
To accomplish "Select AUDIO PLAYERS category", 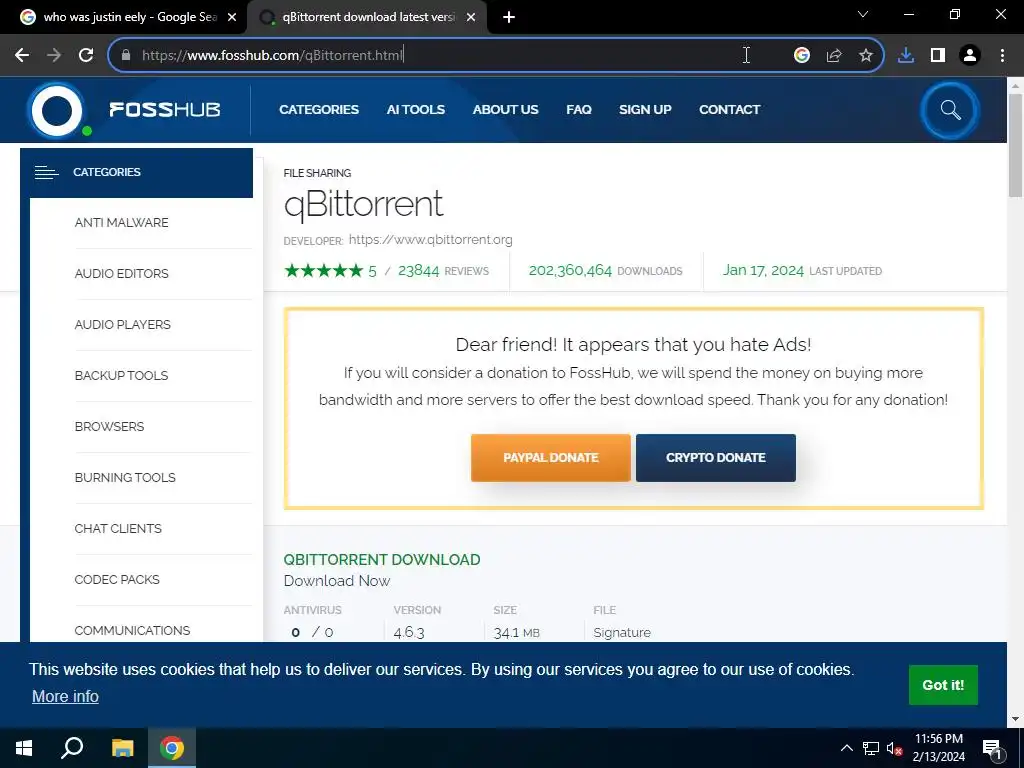I will point(123,325).
